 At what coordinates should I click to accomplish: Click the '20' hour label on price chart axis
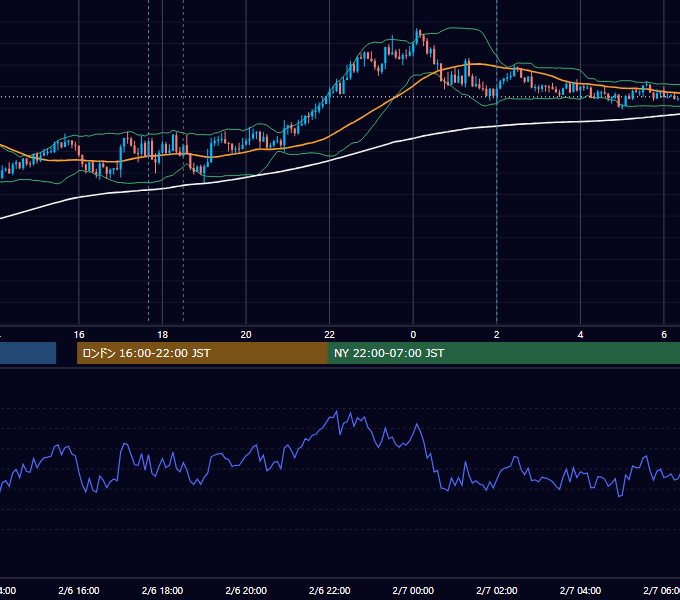tap(246, 335)
